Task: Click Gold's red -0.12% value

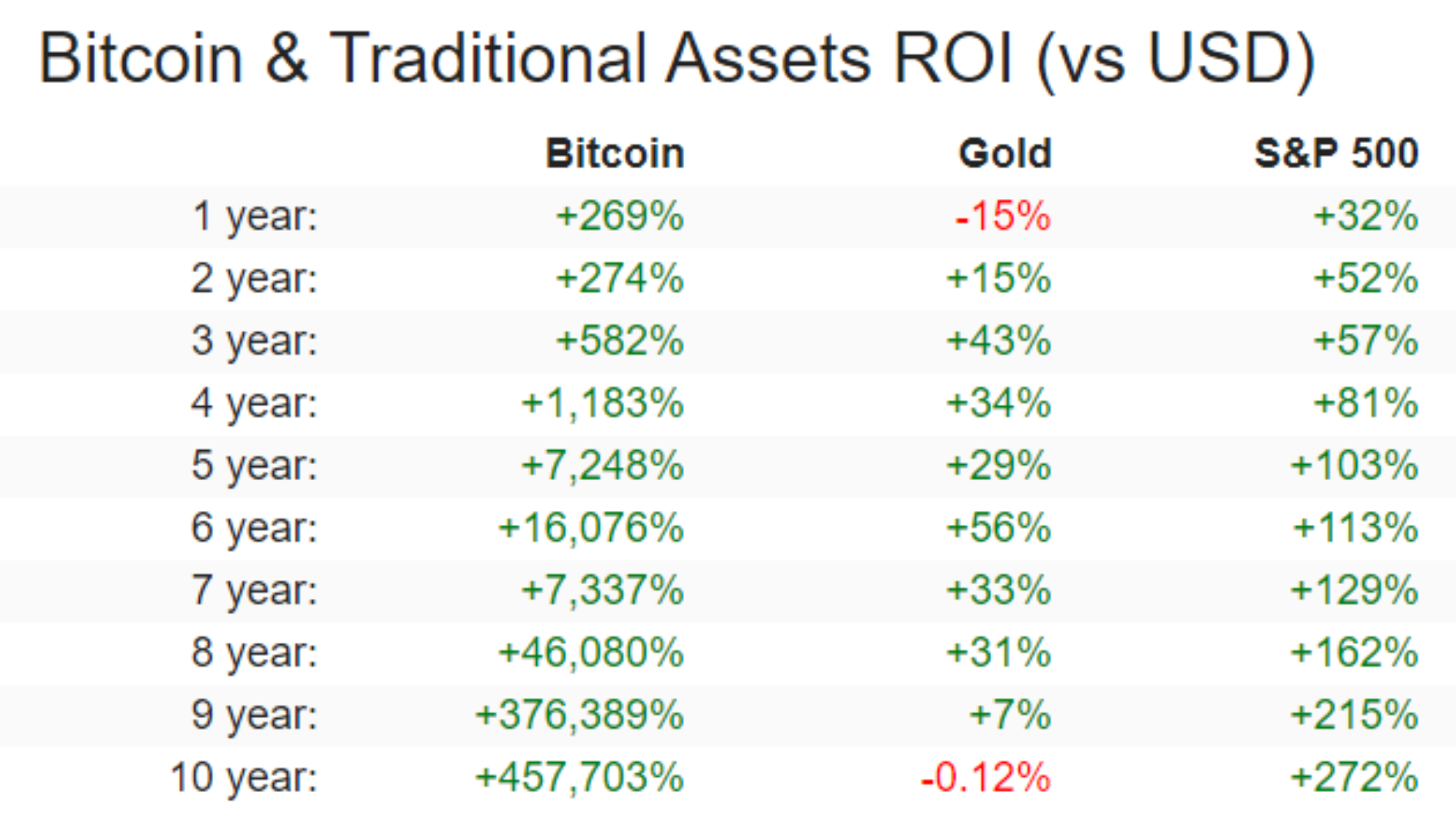Action: coord(986,778)
